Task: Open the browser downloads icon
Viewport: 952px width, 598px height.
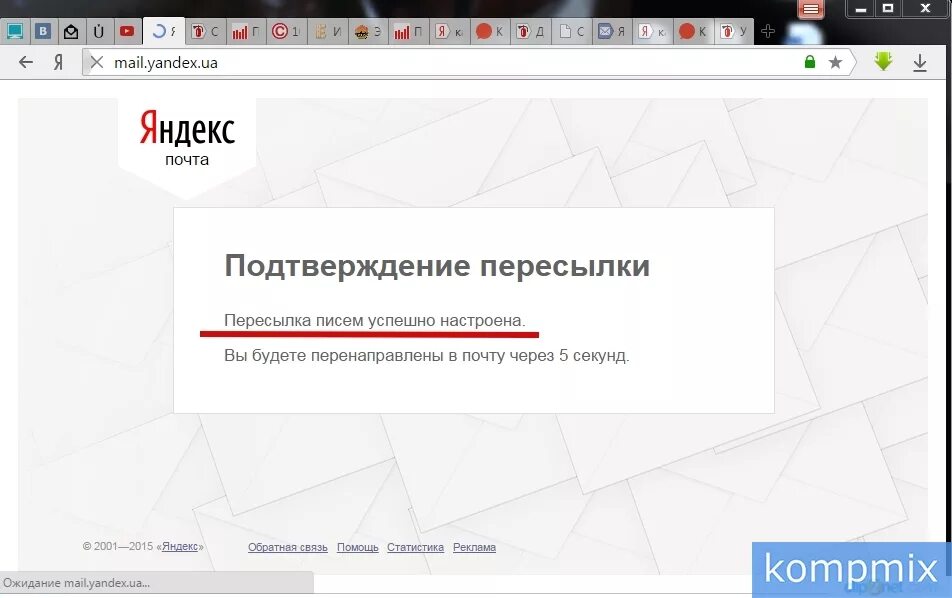Action: 920,63
